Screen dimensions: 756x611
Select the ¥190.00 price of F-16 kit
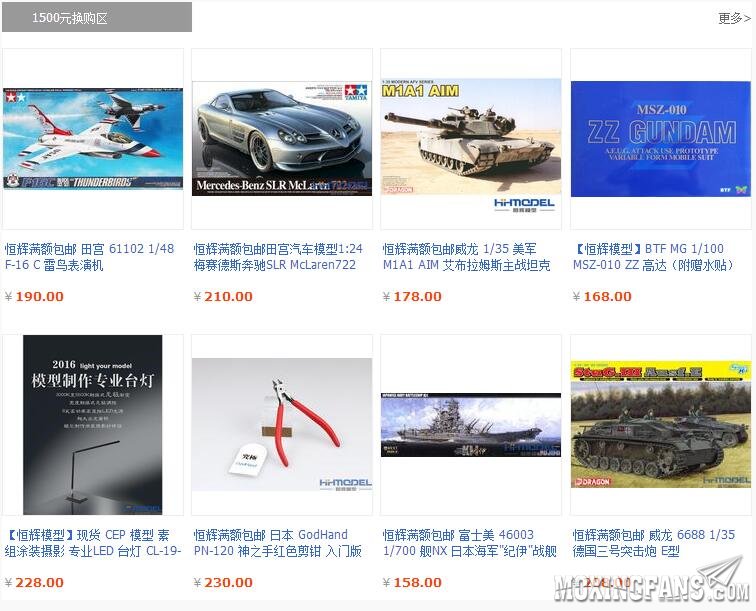34,297
